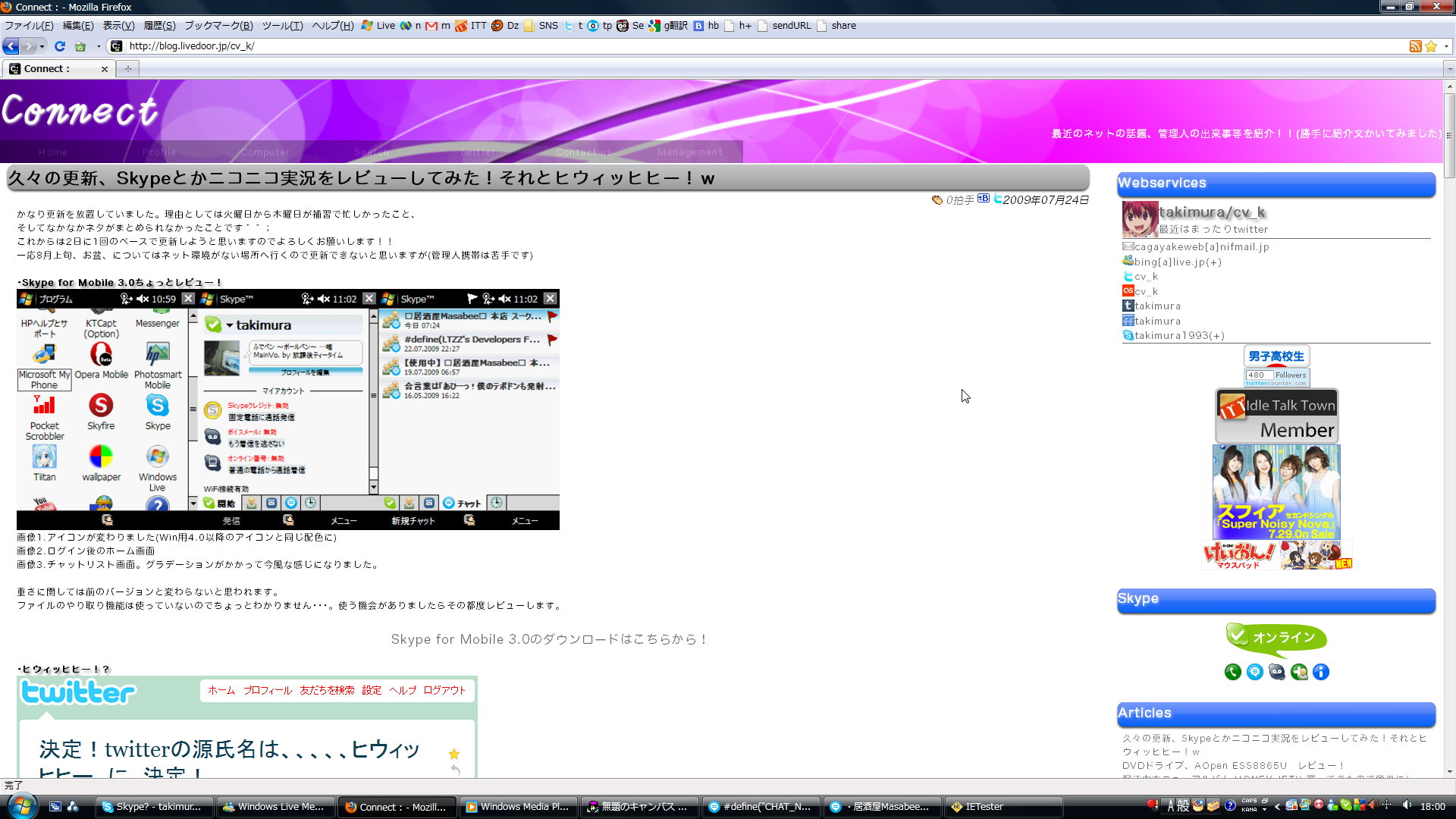Open the Live bookmark in bookmarks toolbar
The image size is (1456, 819).
378,26
